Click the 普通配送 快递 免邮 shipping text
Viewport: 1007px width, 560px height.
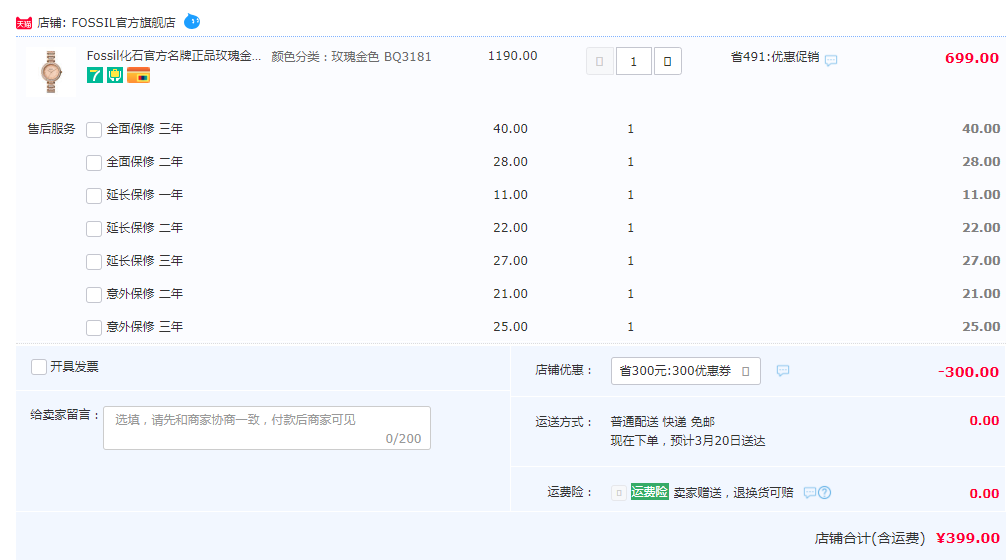click(662, 422)
